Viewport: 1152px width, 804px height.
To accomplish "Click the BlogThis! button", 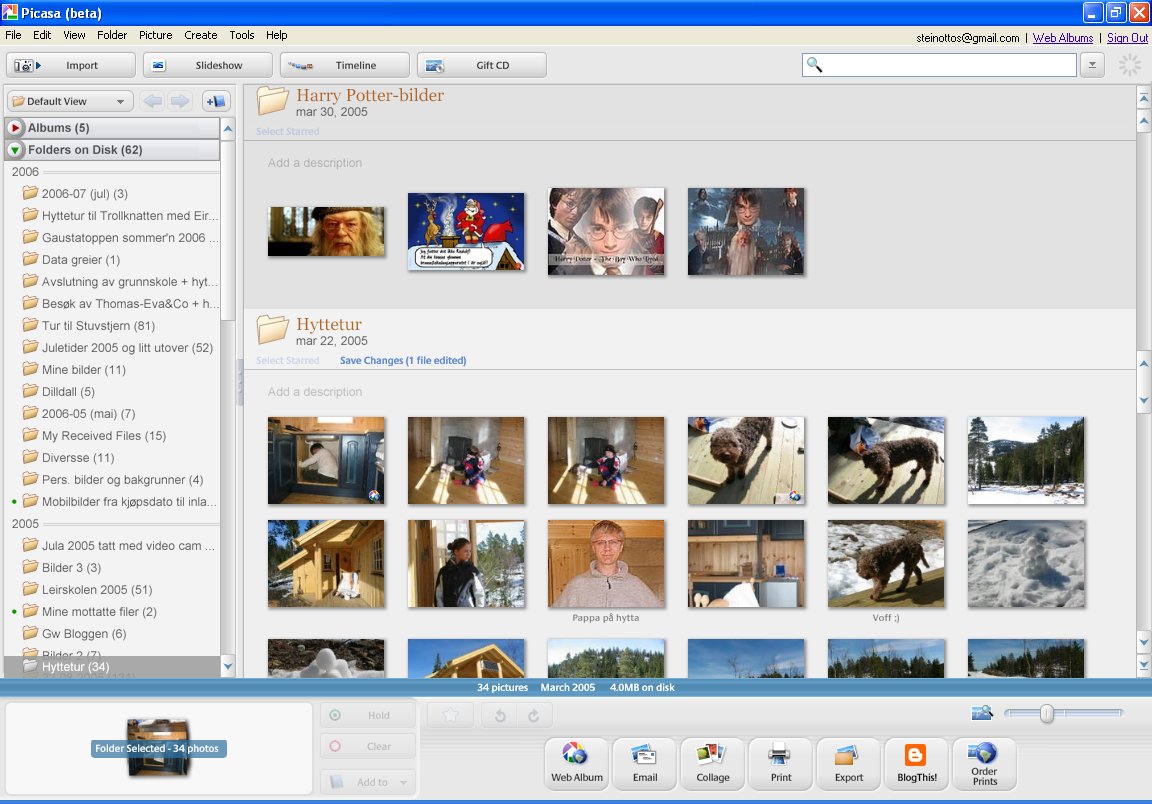I will 917,764.
